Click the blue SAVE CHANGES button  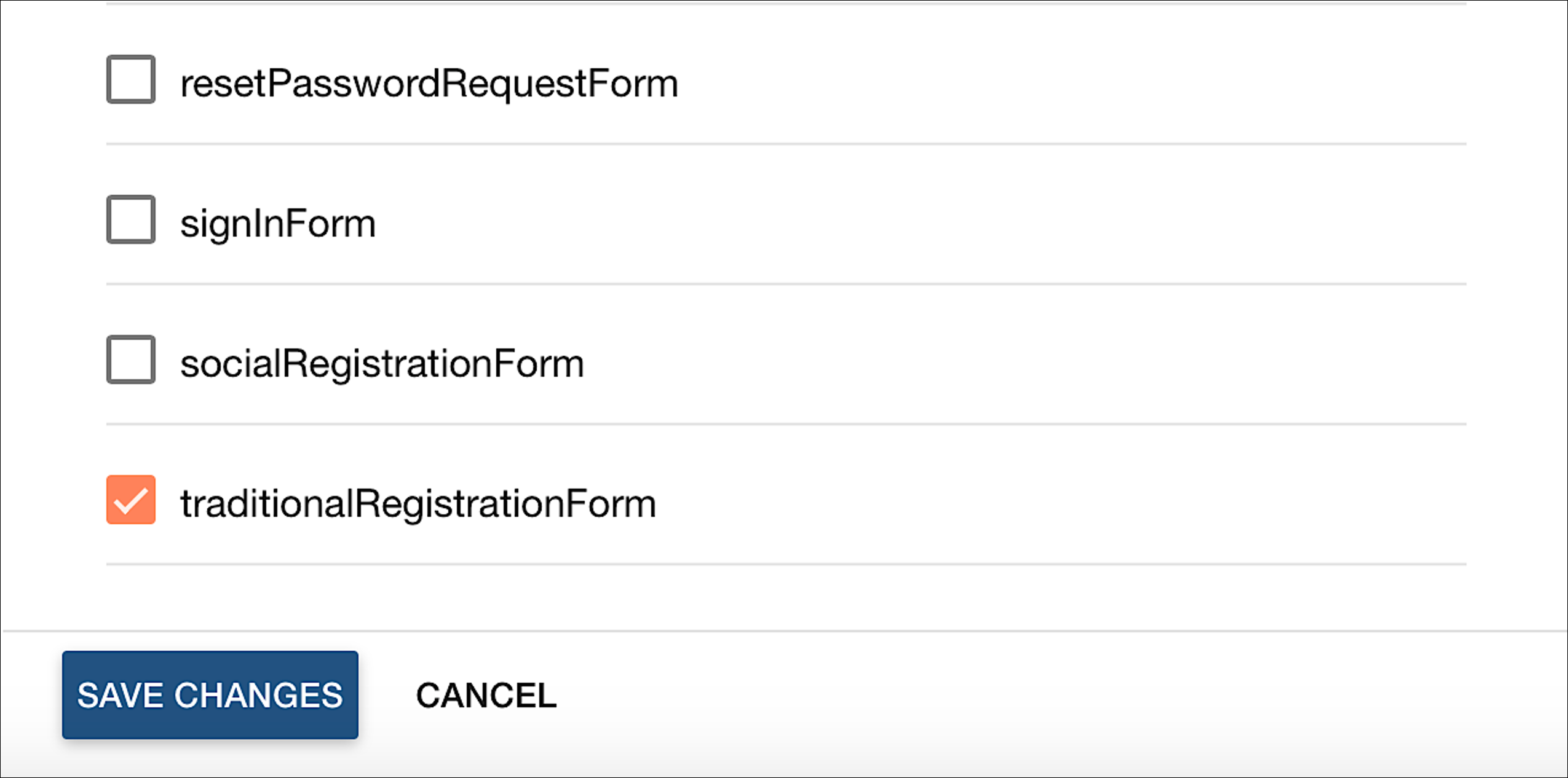click(210, 695)
